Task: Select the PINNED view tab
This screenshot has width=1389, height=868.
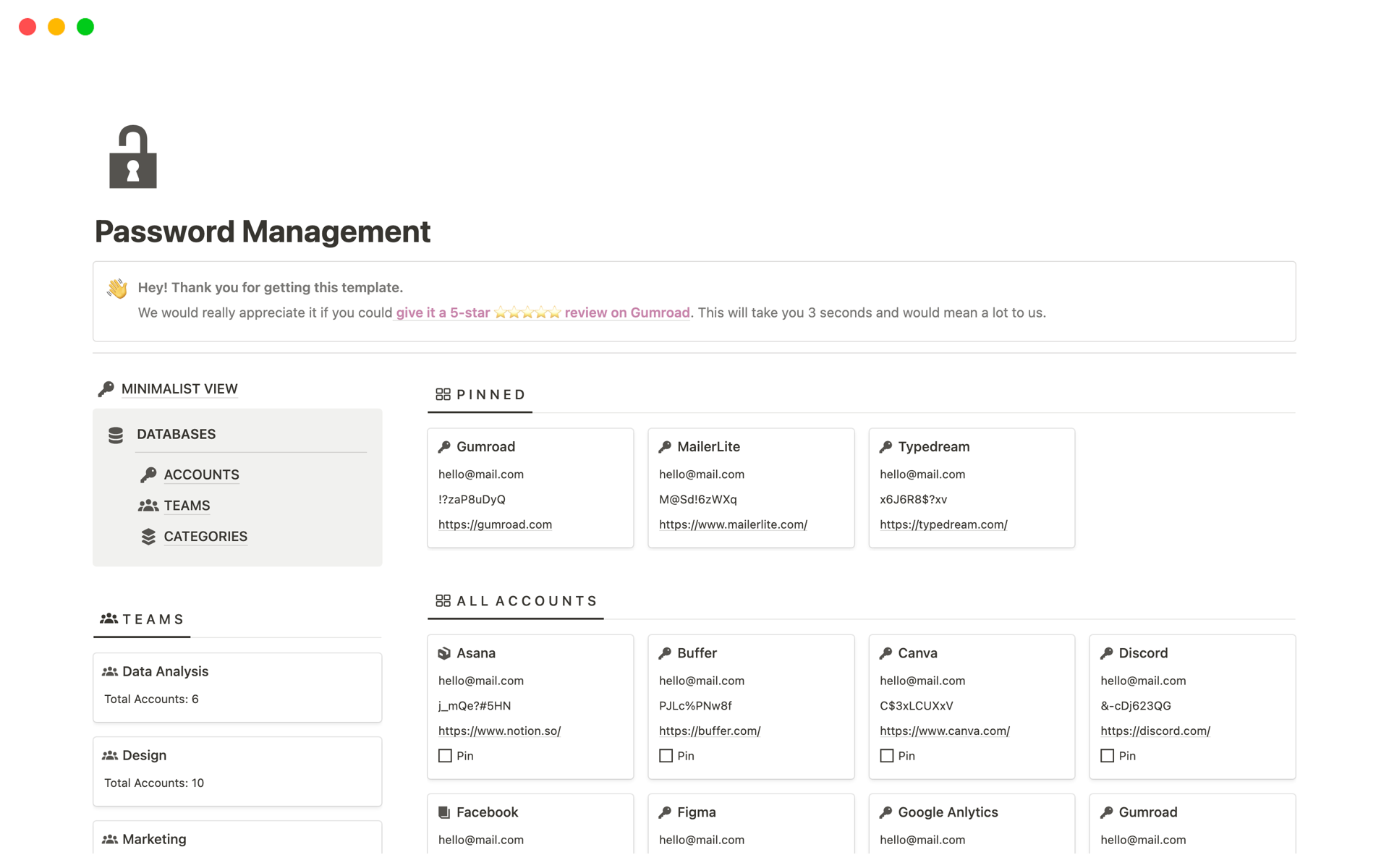Action: (481, 395)
